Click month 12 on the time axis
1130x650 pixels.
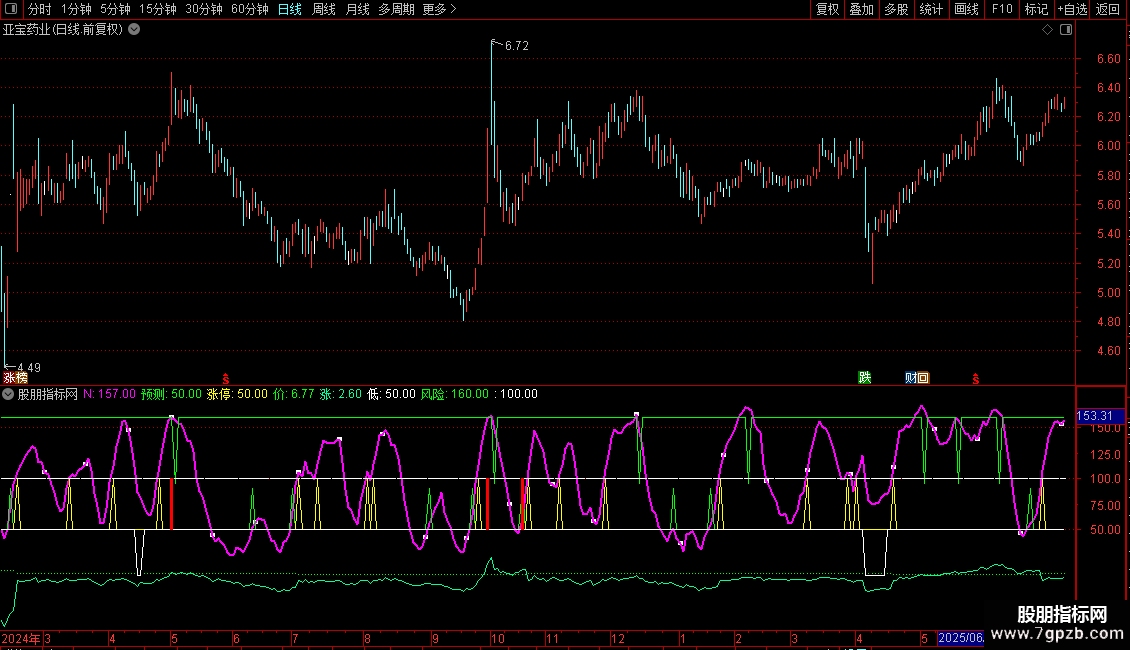(x=618, y=638)
